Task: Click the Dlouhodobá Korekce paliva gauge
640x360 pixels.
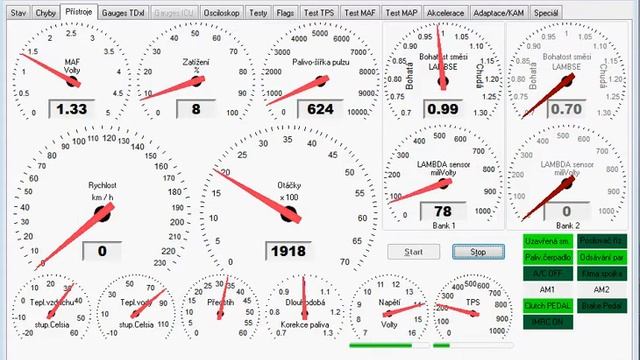Action: coord(304,308)
